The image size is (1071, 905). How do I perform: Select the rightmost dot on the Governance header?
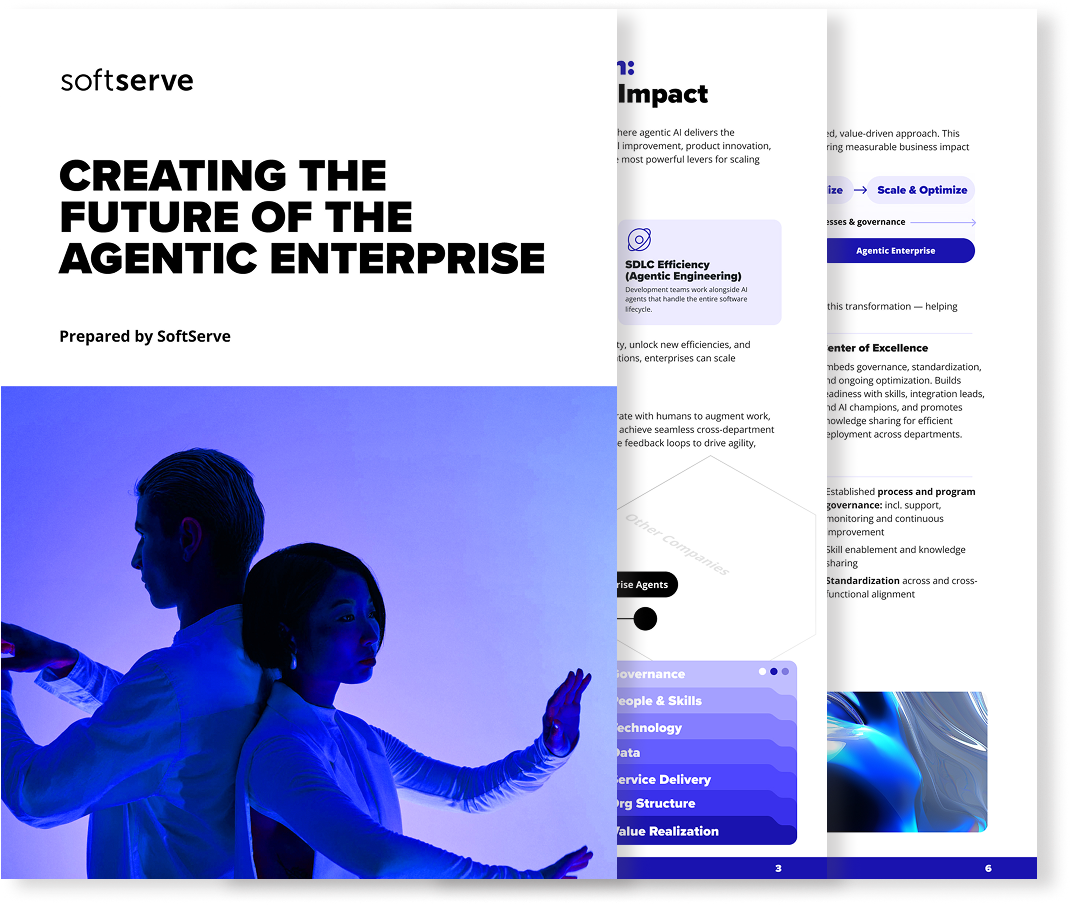(x=786, y=673)
